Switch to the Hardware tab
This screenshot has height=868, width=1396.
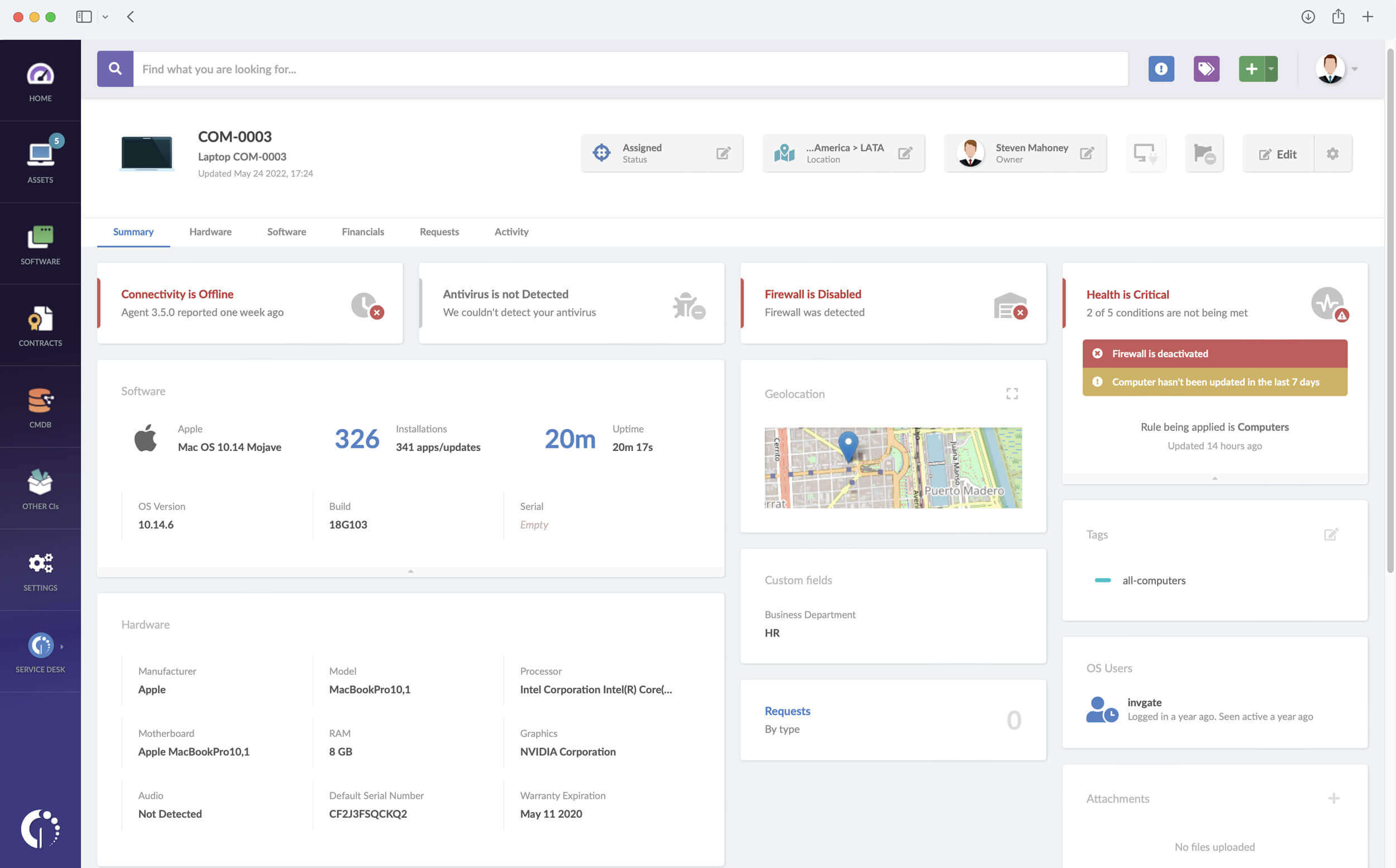point(210,232)
